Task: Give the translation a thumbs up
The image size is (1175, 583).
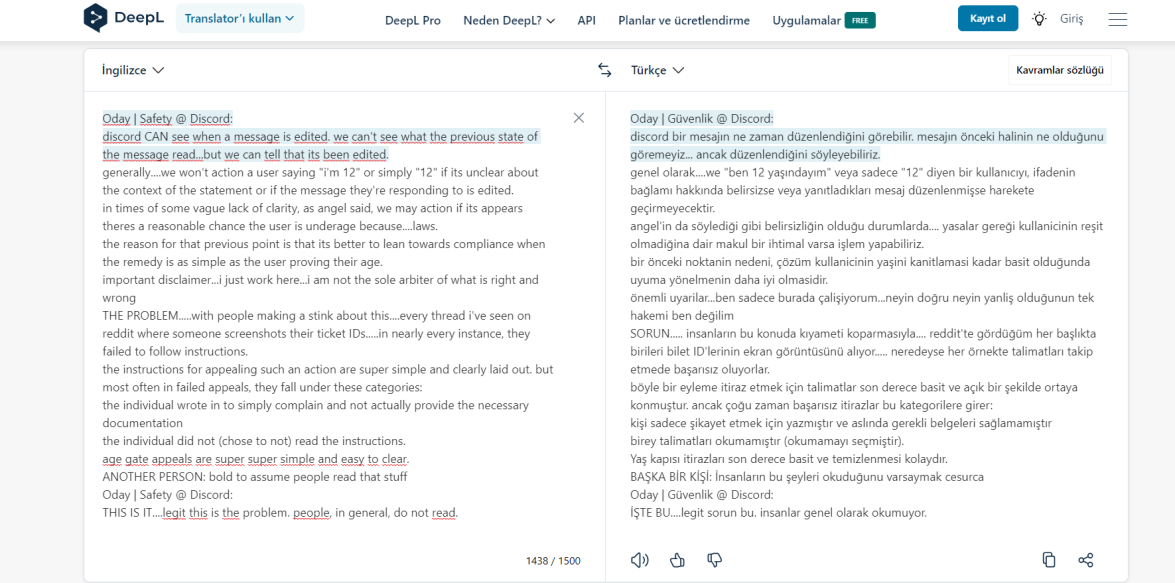Action: pos(677,560)
